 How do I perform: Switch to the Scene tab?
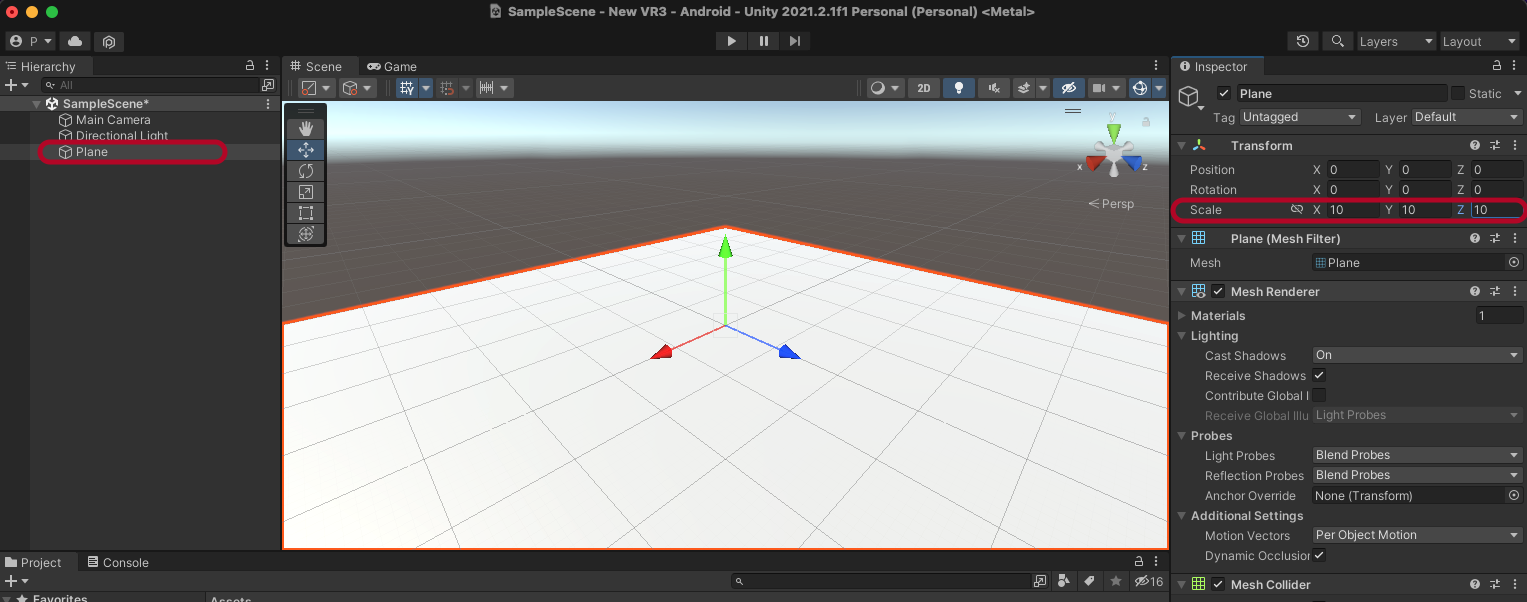tap(316, 66)
